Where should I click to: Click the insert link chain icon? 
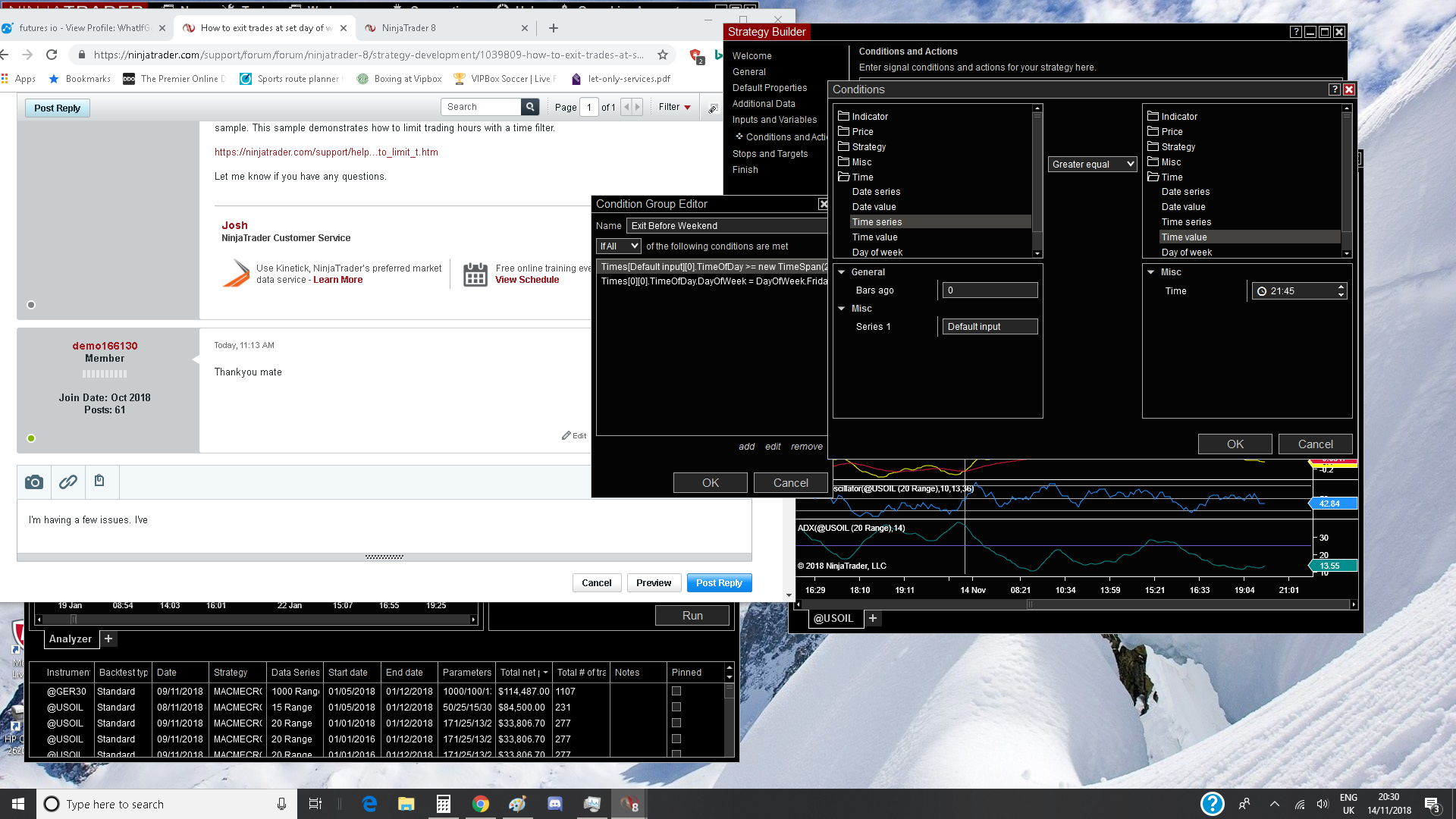tap(68, 482)
